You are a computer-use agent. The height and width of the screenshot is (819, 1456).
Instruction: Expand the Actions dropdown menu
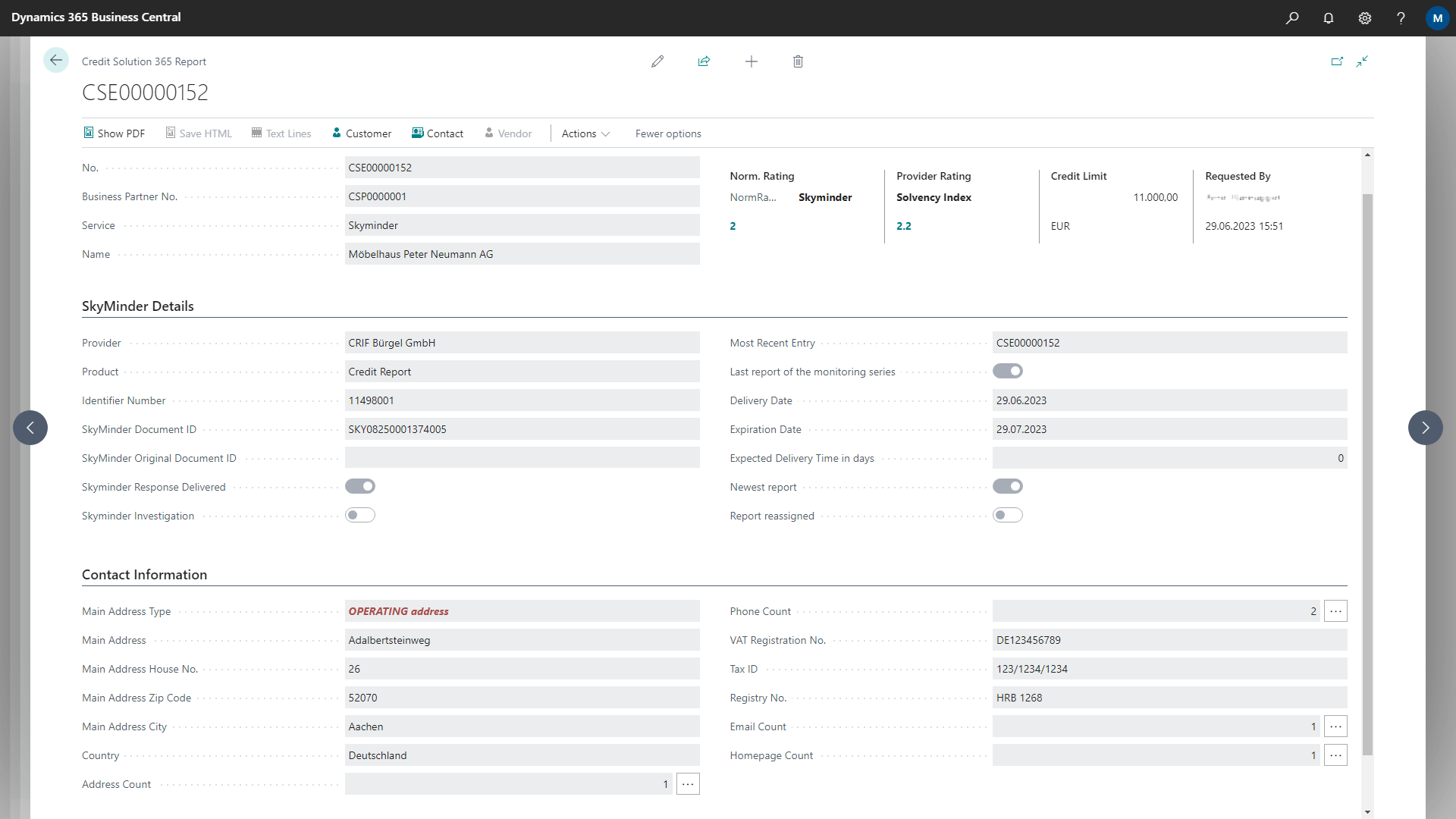pos(585,133)
